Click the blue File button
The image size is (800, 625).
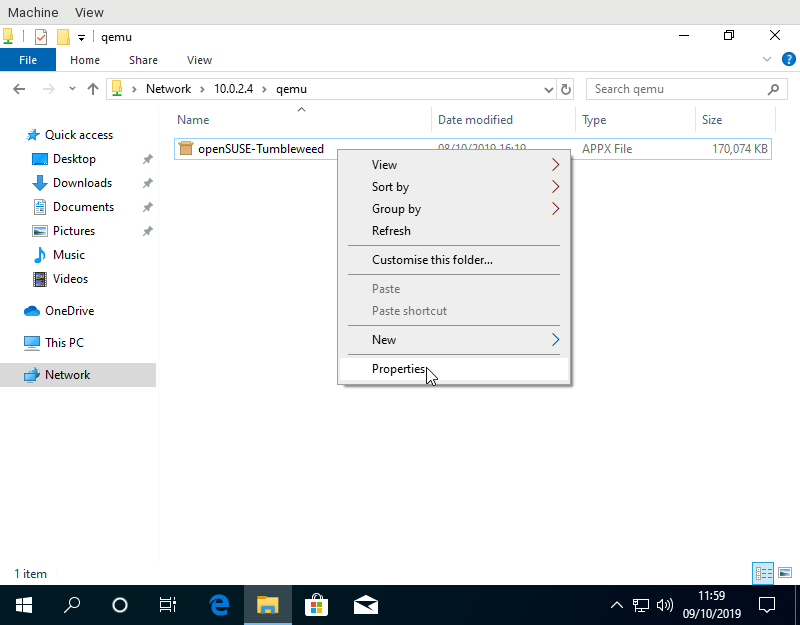coord(28,60)
